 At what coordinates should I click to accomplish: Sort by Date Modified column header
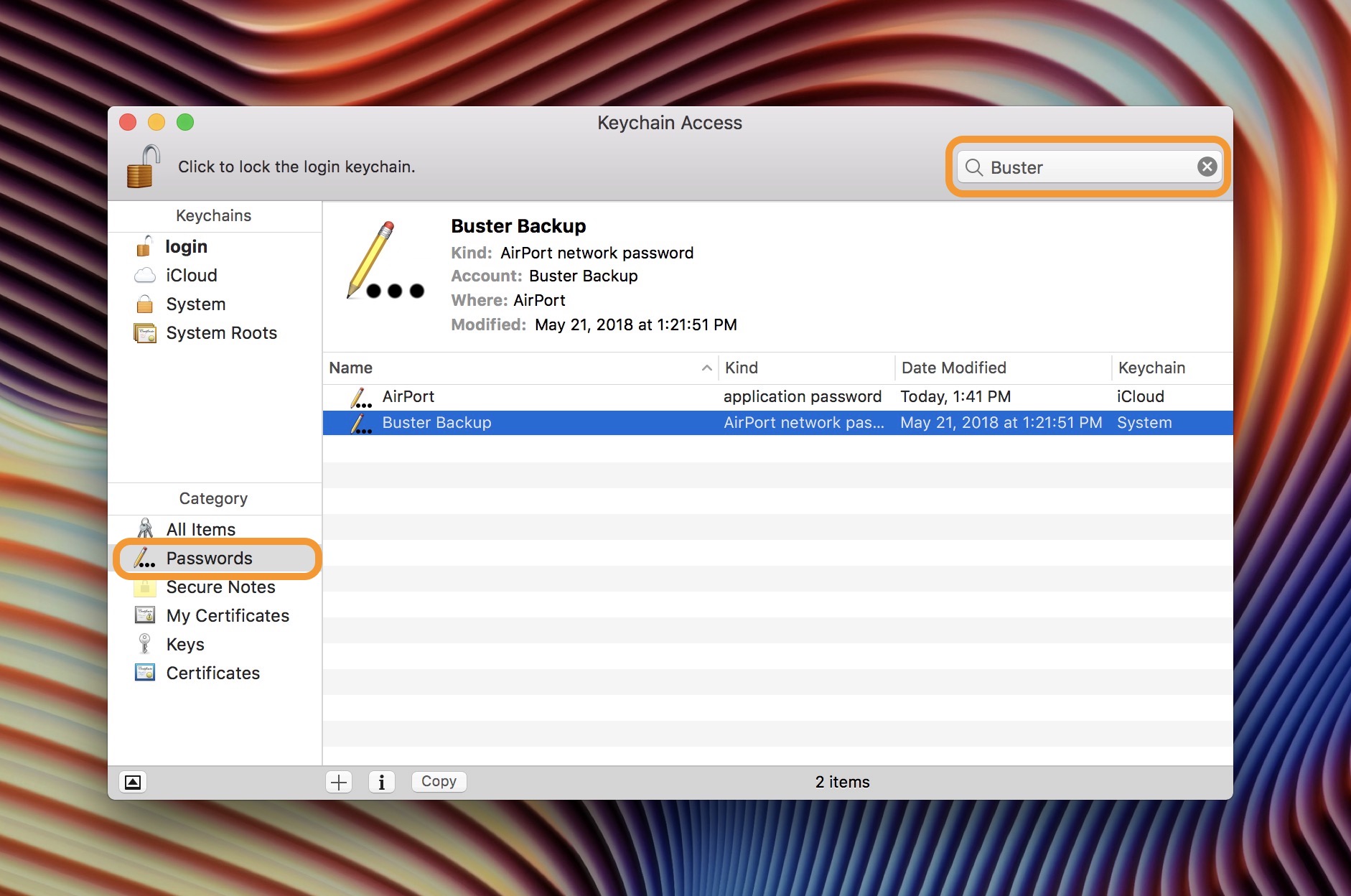click(x=1001, y=368)
